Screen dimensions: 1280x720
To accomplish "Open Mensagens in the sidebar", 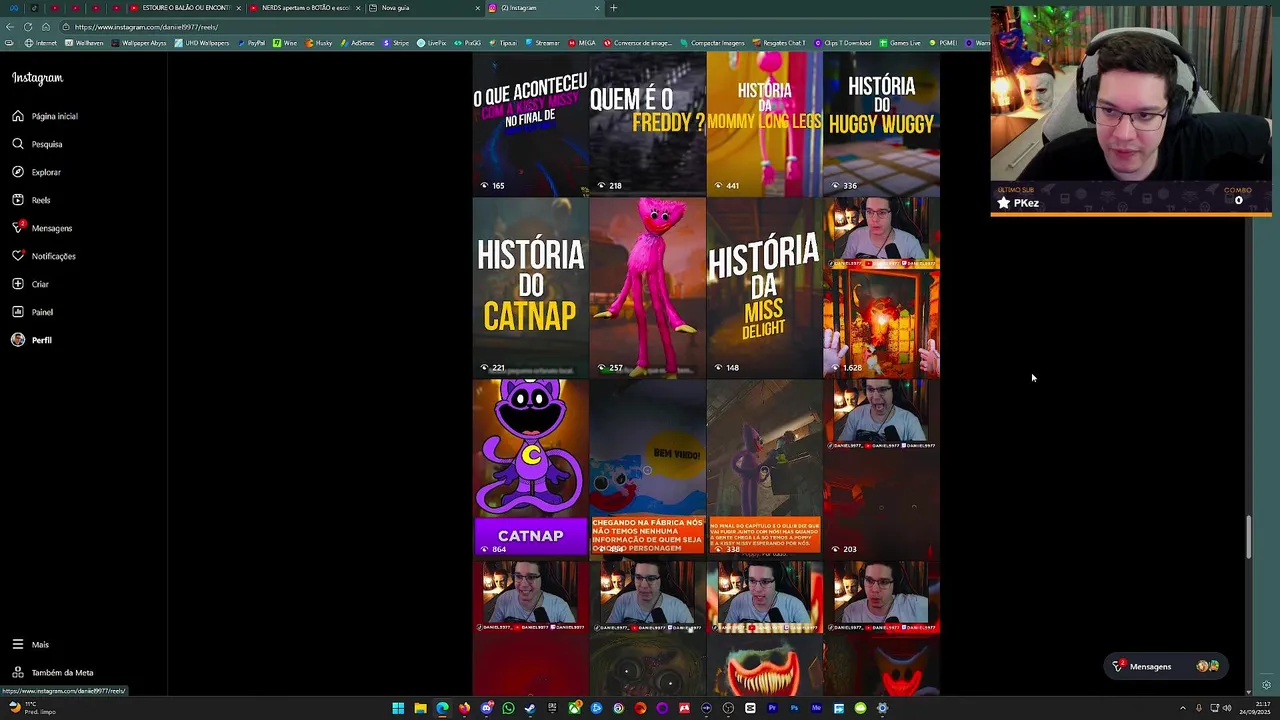I will (x=42, y=228).
